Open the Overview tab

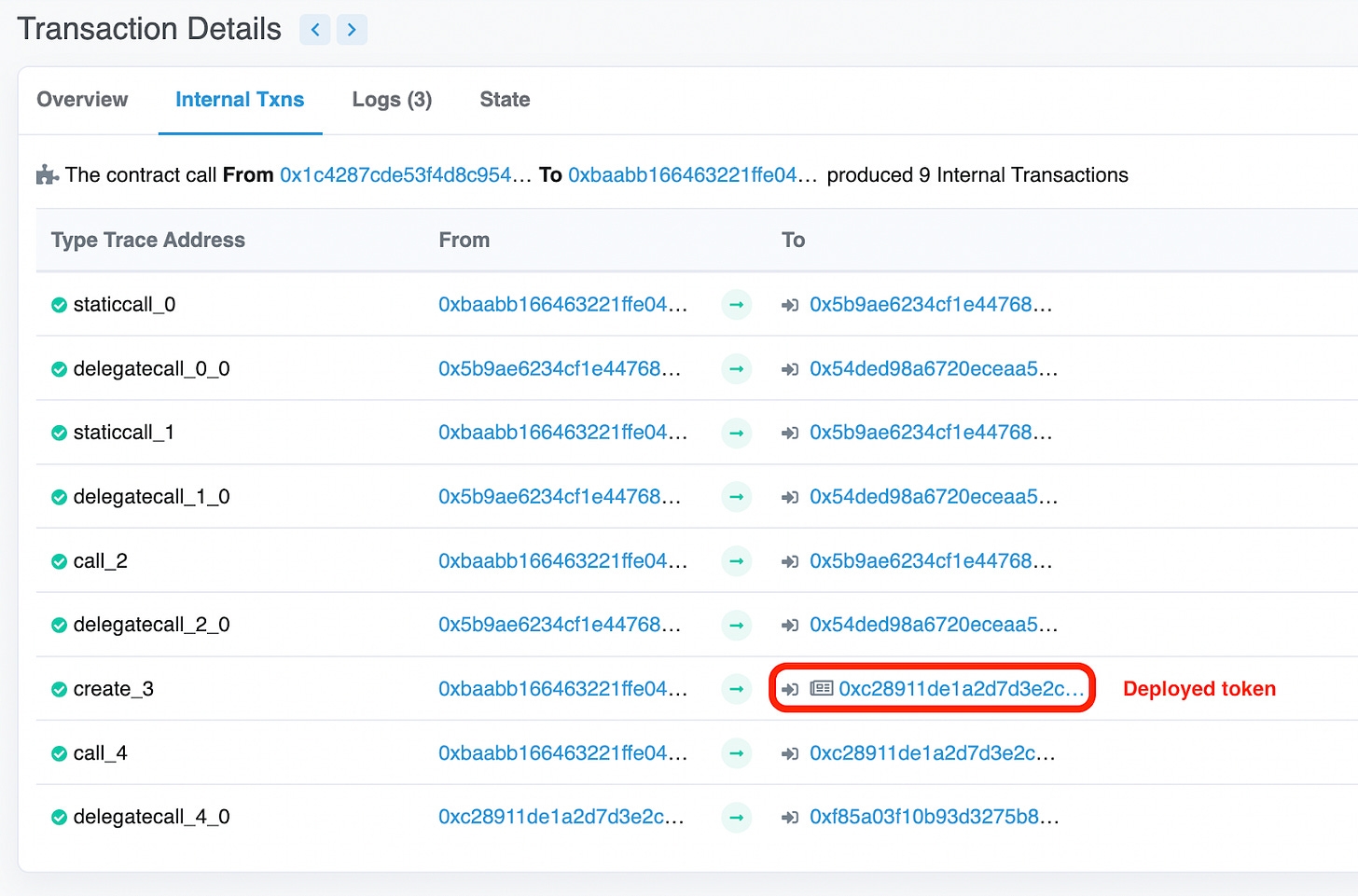tap(82, 100)
